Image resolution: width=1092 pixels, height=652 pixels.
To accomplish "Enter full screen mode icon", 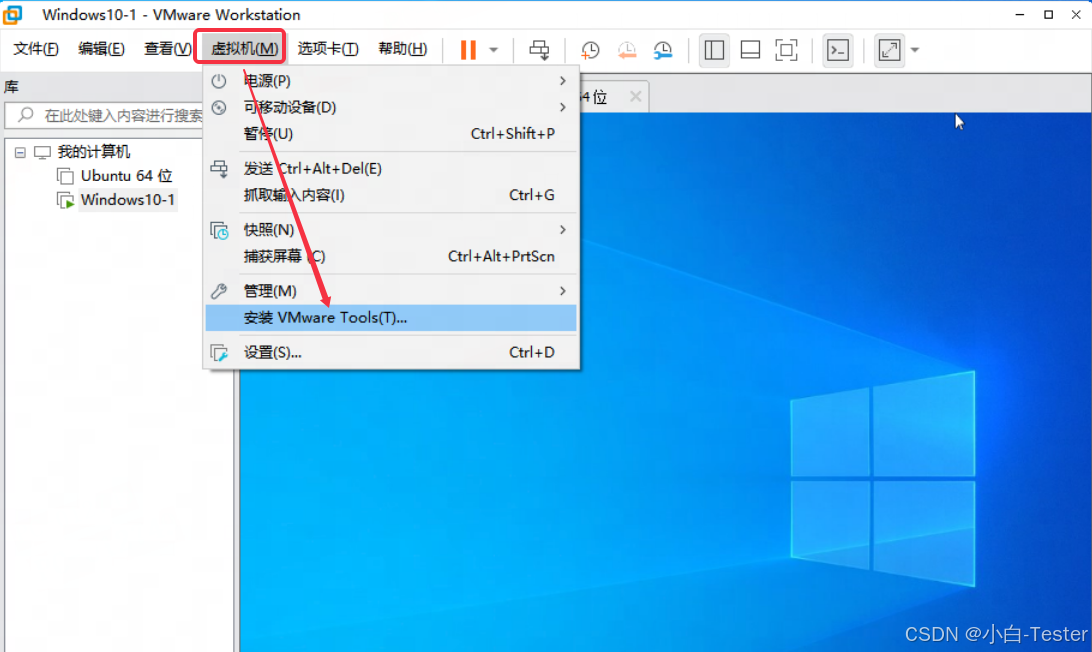I will point(786,49).
